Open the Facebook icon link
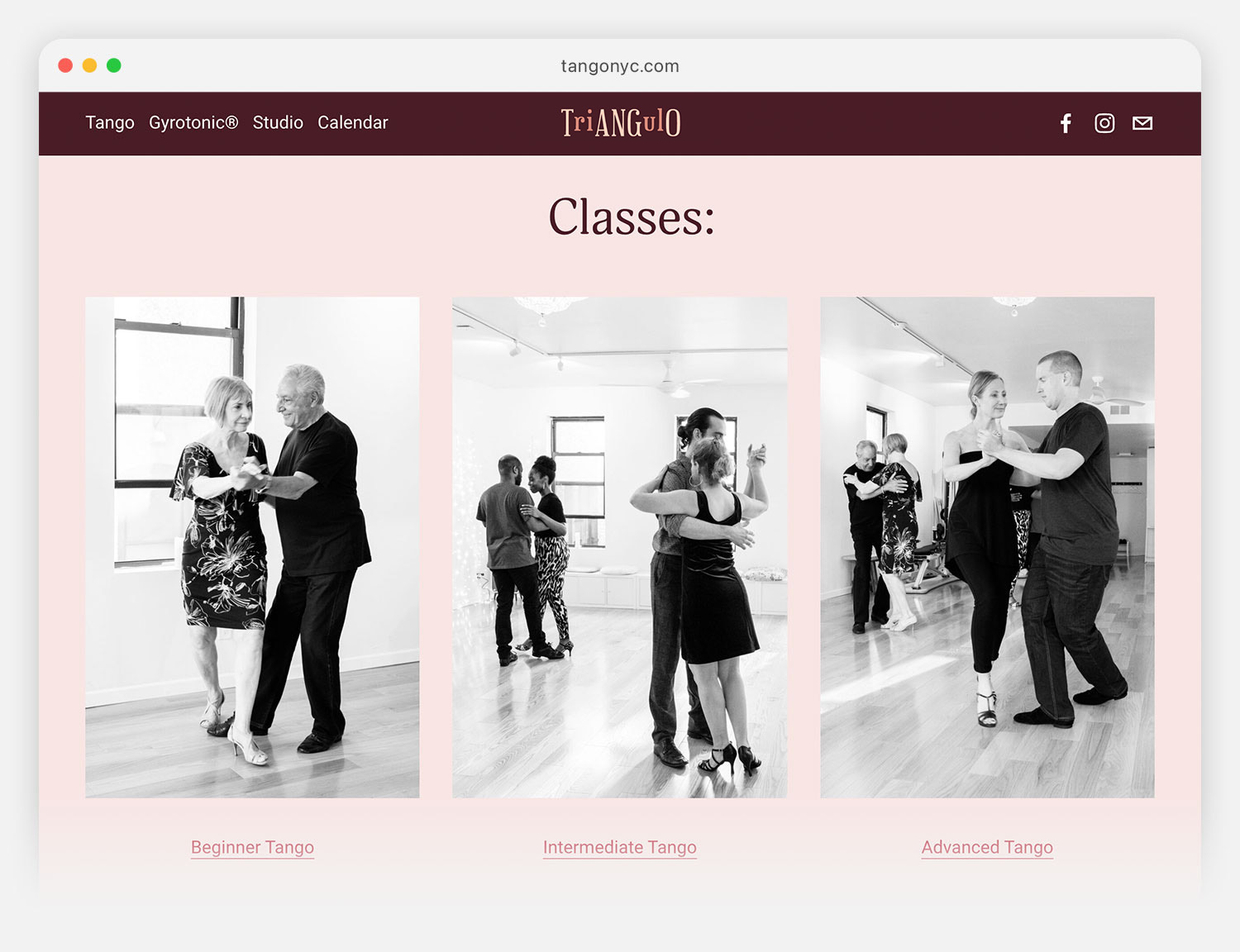 pos(1066,123)
